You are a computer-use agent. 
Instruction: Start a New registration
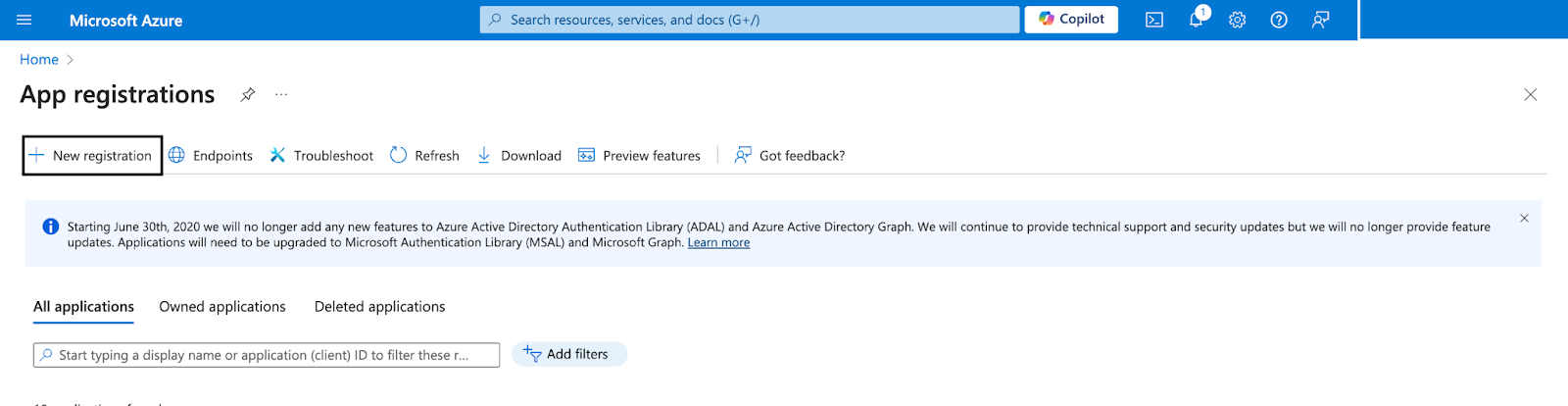pos(92,155)
